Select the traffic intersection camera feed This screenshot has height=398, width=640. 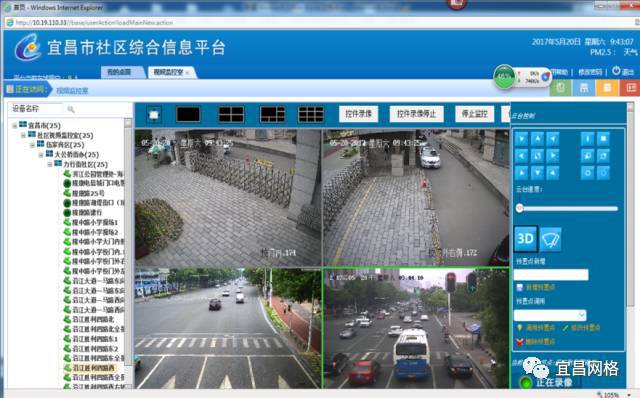click(x=416, y=328)
